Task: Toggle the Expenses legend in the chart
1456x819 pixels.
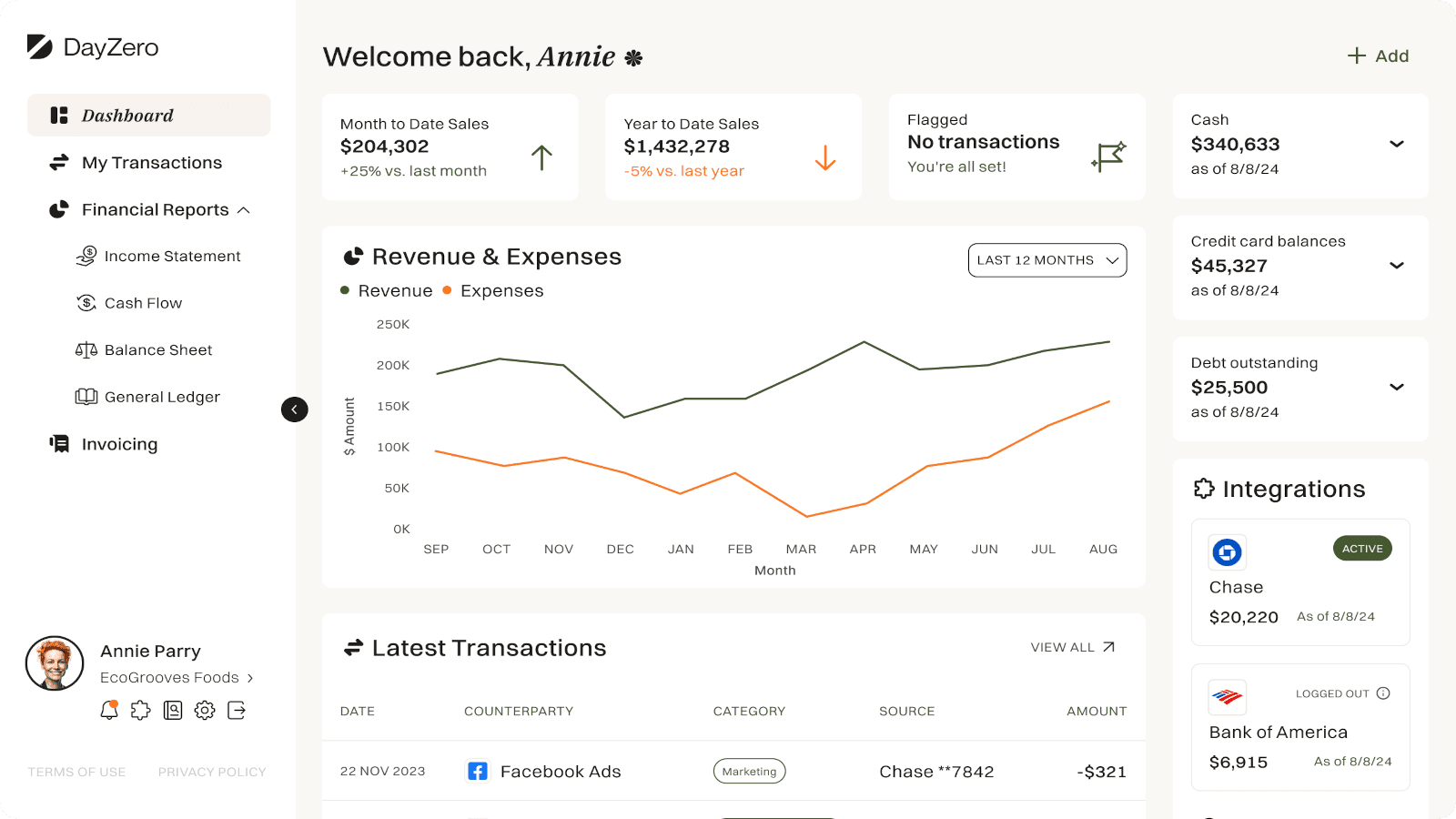Action: click(492, 290)
